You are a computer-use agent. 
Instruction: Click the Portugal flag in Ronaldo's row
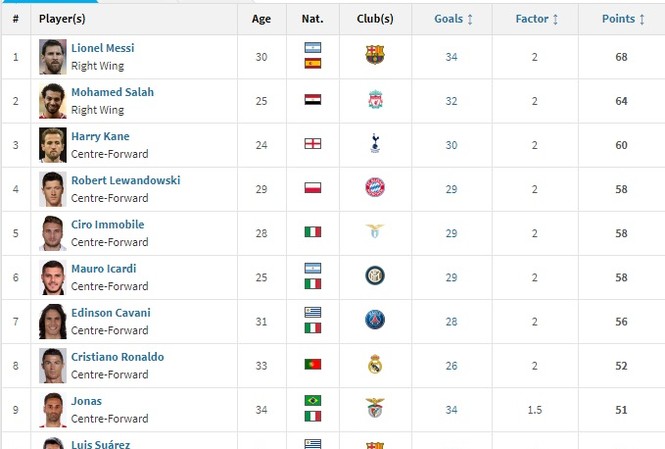pyautogui.click(x=313, y=364)
